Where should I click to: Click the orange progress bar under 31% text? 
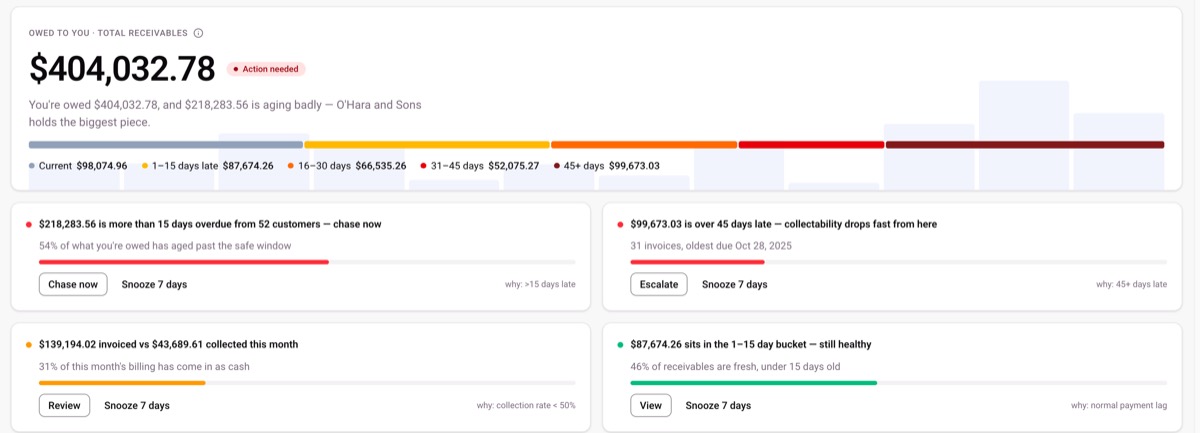(122, 382)
